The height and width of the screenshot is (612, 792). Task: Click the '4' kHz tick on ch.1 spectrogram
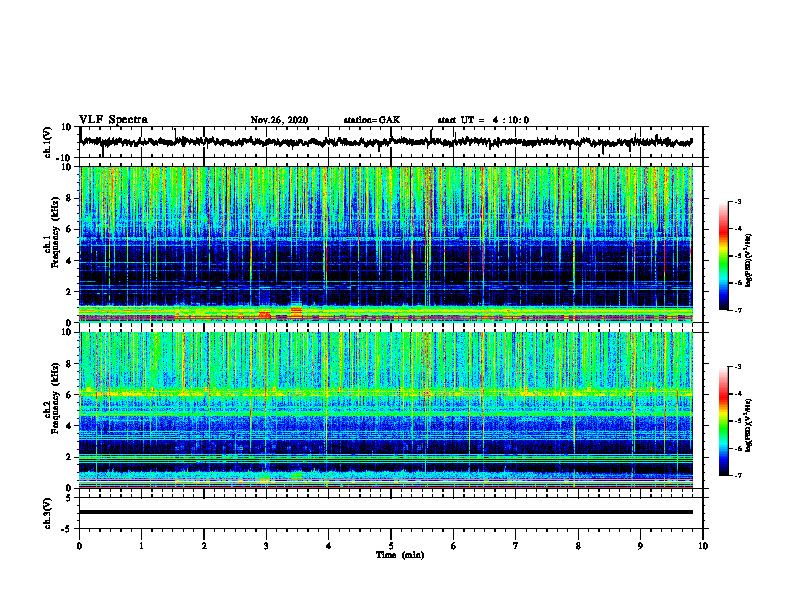[x=70, y=261]
